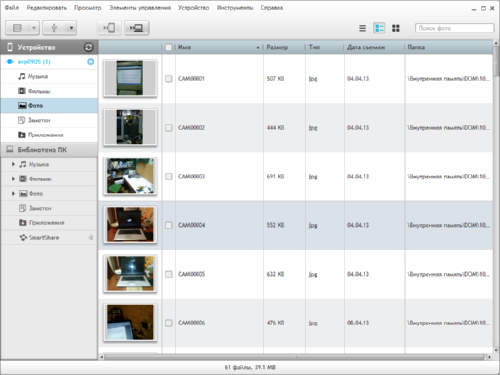Click the photo search field

click(x=454, y=28)
